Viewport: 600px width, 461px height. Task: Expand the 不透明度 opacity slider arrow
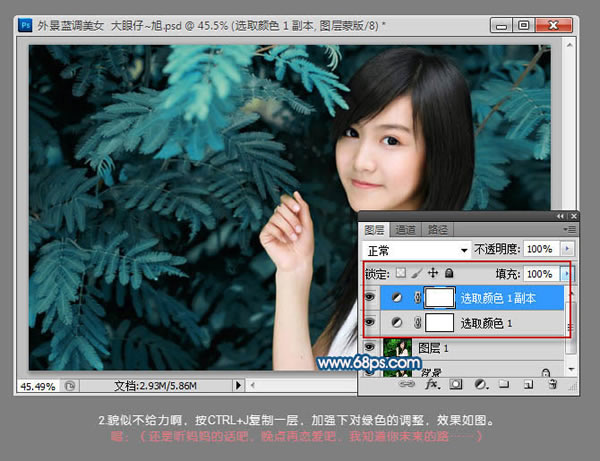tap(568, 248)
